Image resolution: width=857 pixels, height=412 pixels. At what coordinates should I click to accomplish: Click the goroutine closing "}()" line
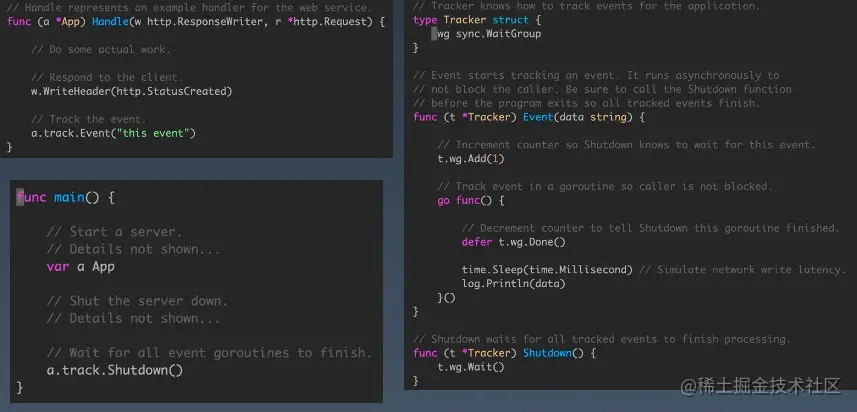coord(447,298)
